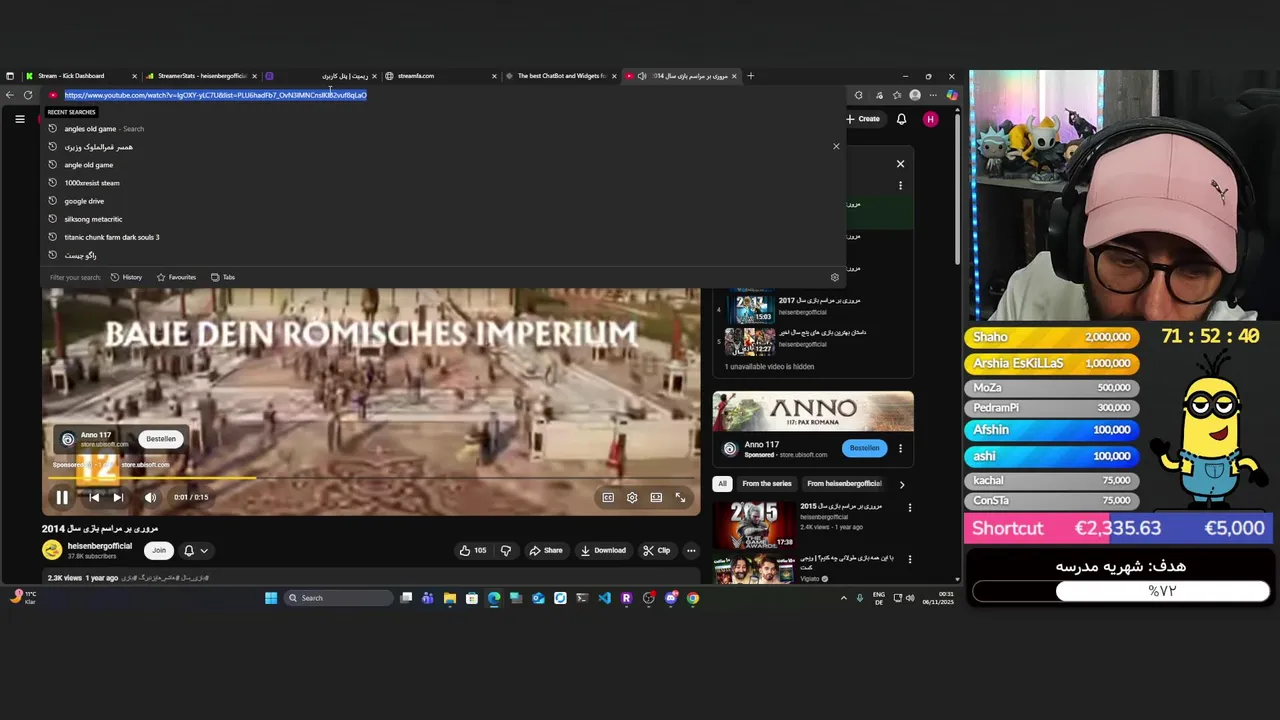
Task: Open options for the 2015 video recommendation
Action: point(909,508)
